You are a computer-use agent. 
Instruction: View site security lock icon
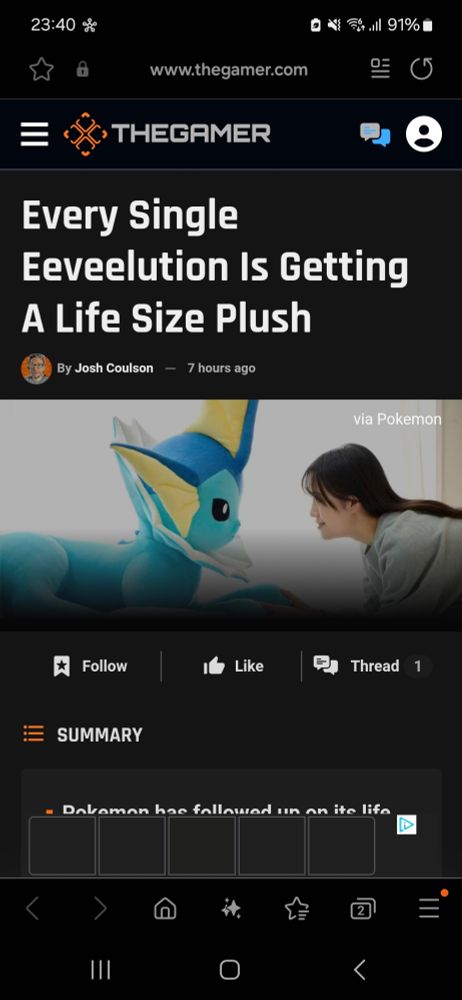pyautogui.click(x=82, y=70)
